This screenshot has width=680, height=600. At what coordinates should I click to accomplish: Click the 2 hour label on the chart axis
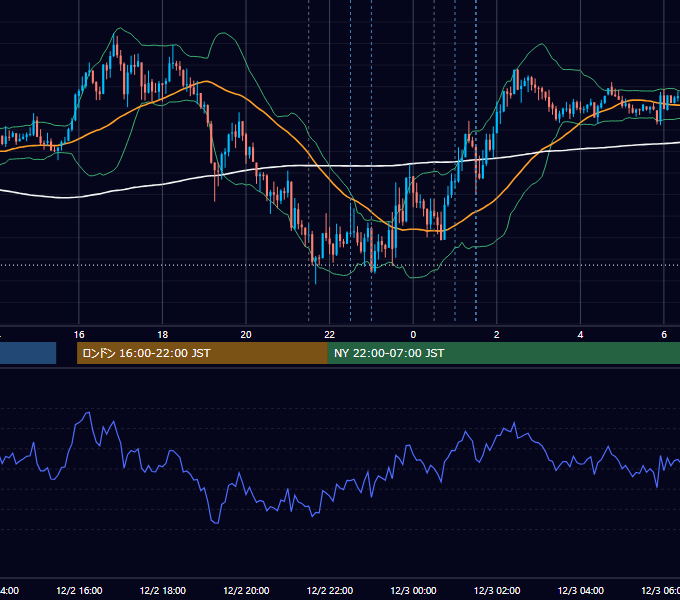[497, 335]
